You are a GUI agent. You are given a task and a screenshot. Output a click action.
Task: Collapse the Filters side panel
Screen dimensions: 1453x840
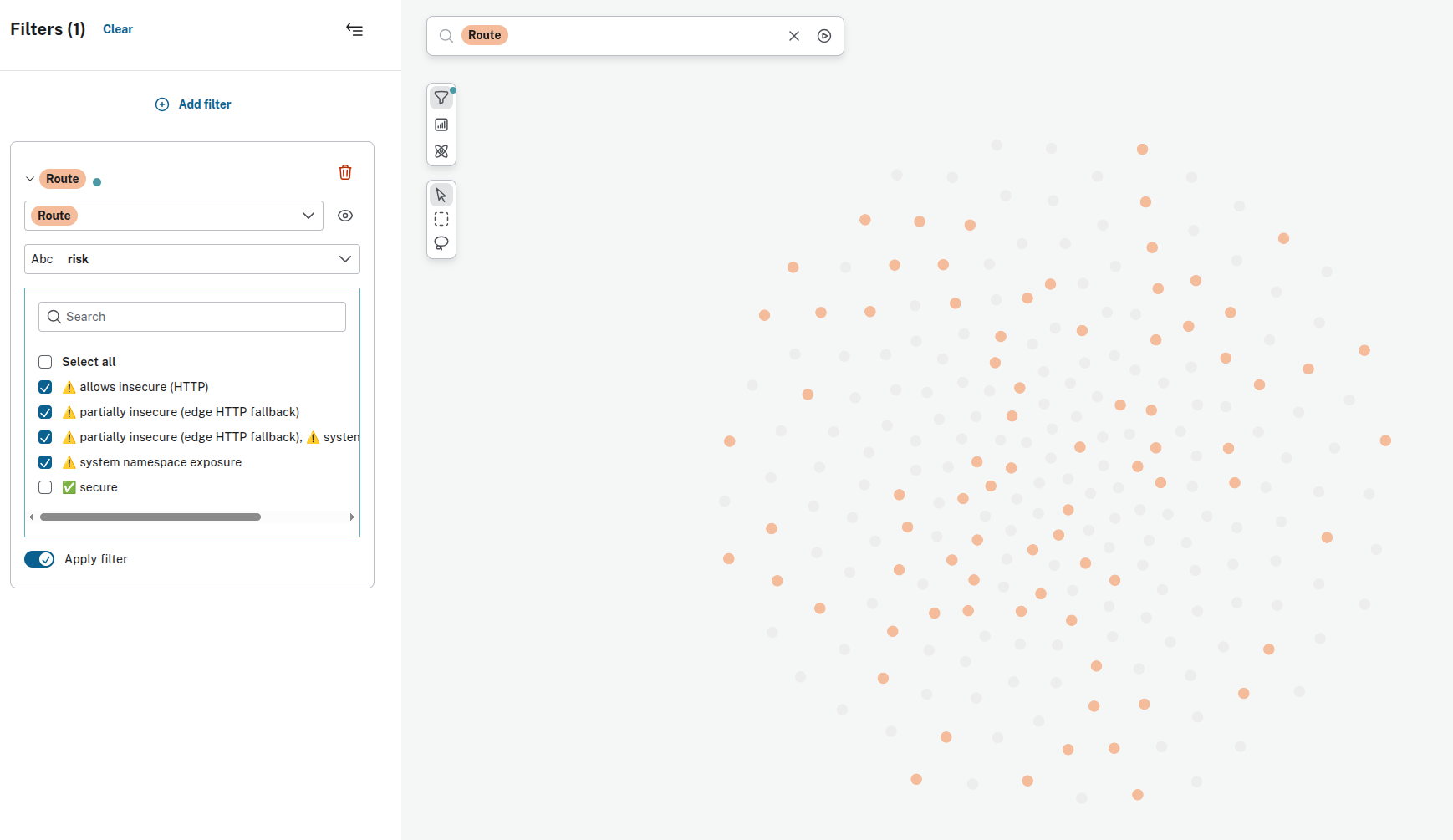click(x=354, y=30)
